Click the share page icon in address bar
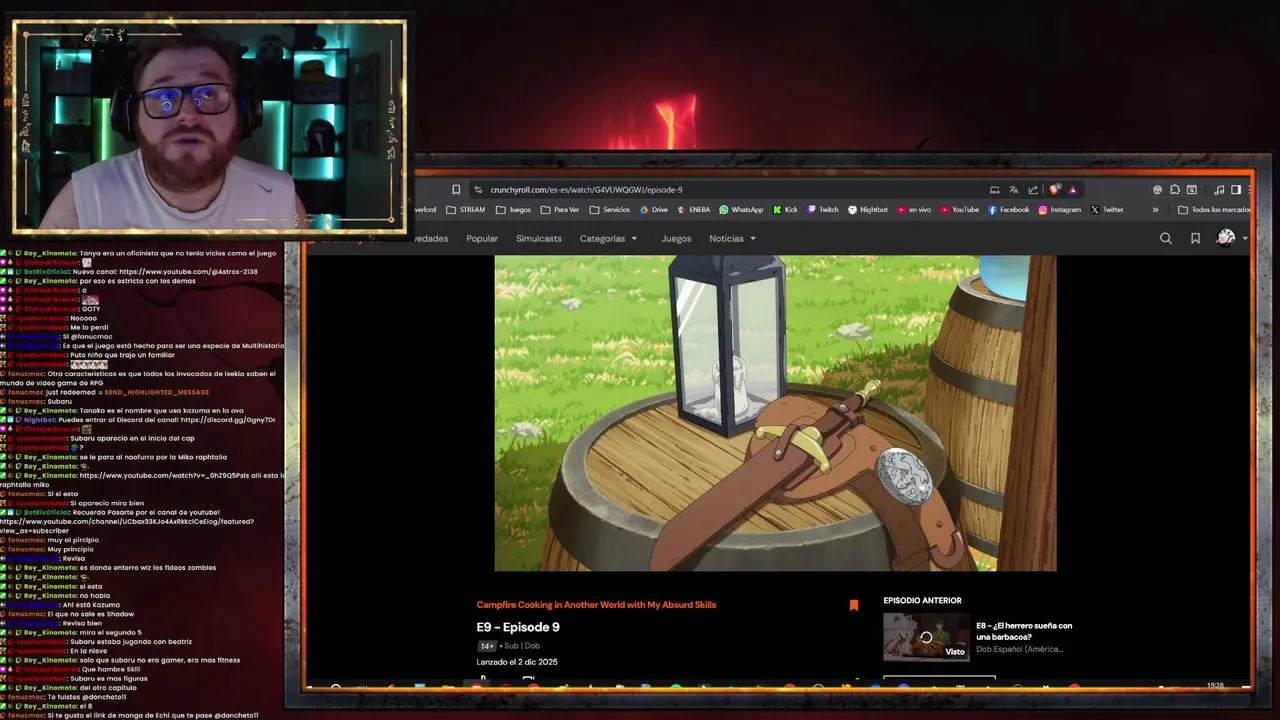The width and height of the screenshot is (1280, 720). point(1033,190)
